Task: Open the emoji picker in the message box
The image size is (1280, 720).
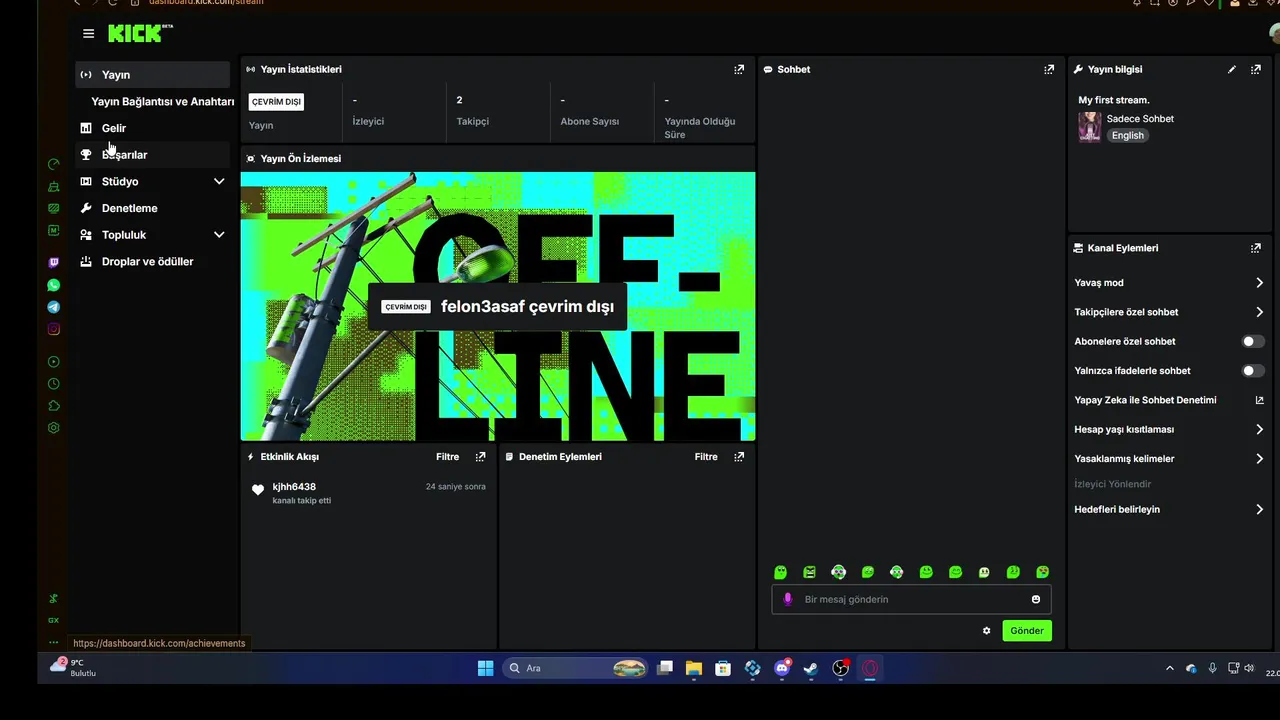Action: [1036, 599]
